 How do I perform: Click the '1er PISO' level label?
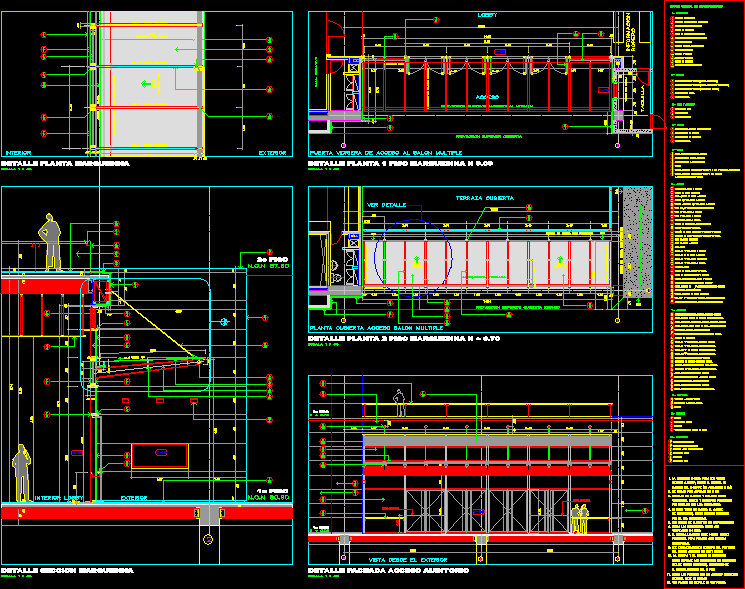click(x=273, y=491)
